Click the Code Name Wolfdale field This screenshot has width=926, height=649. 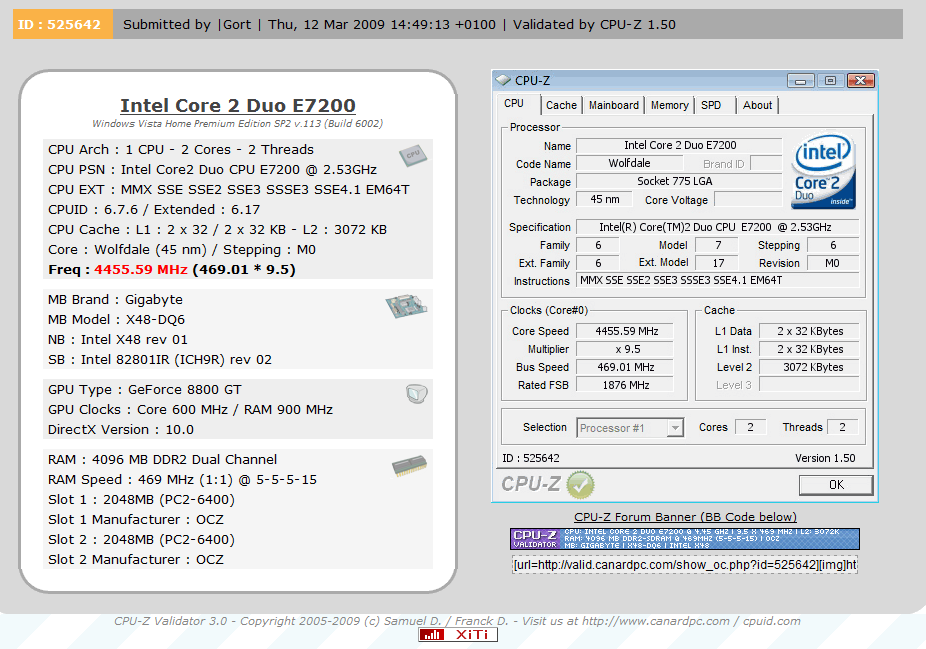[630, 164]
